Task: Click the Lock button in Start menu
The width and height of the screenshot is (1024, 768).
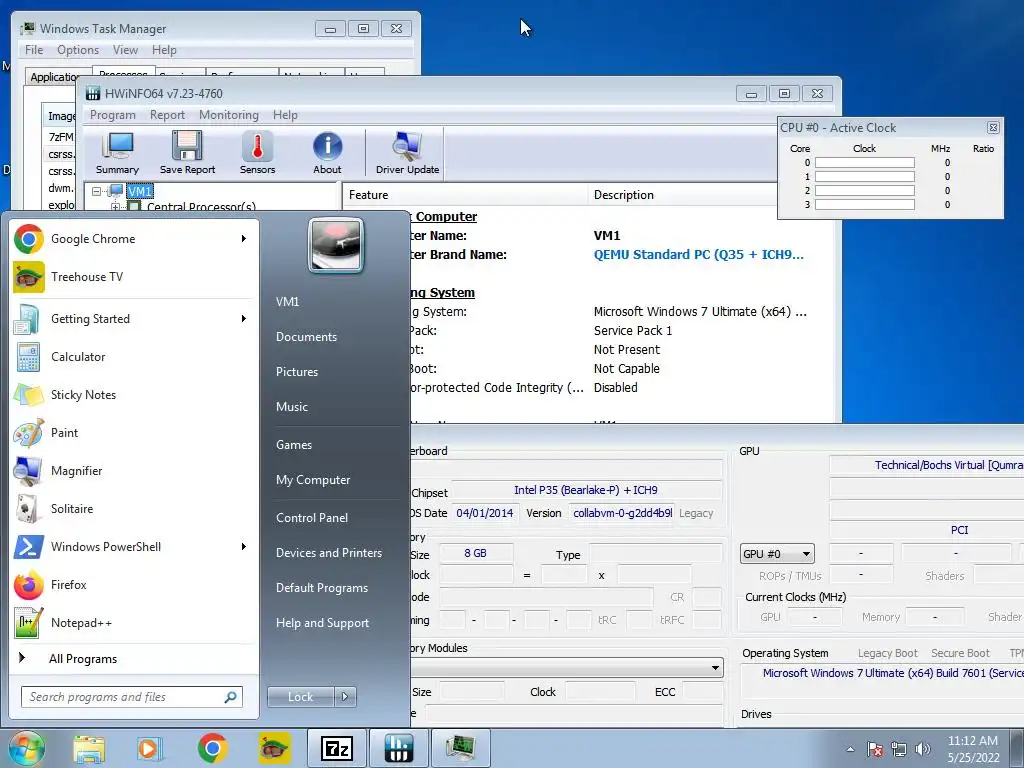Action: pyautogui.click(x=300, y=697)
